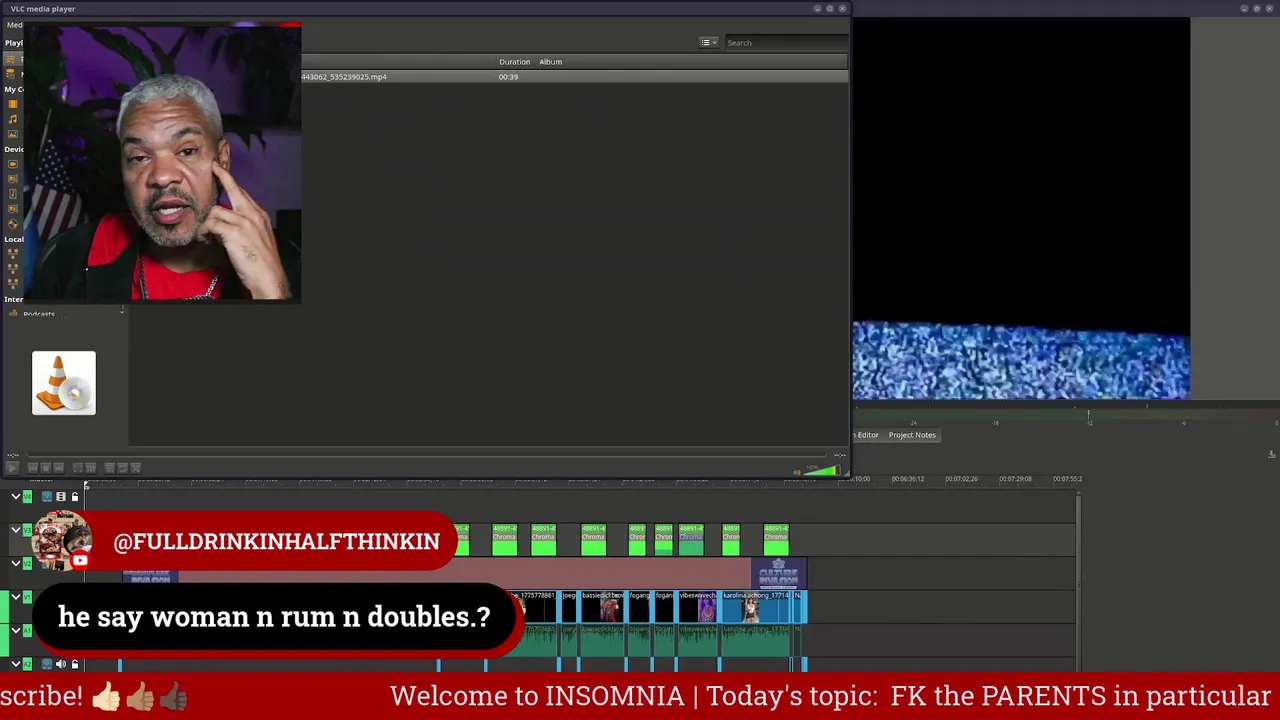Click the VLC cone cover art thumbnail
Viewport: 1280px width, 720px height.
pos(64,383)
